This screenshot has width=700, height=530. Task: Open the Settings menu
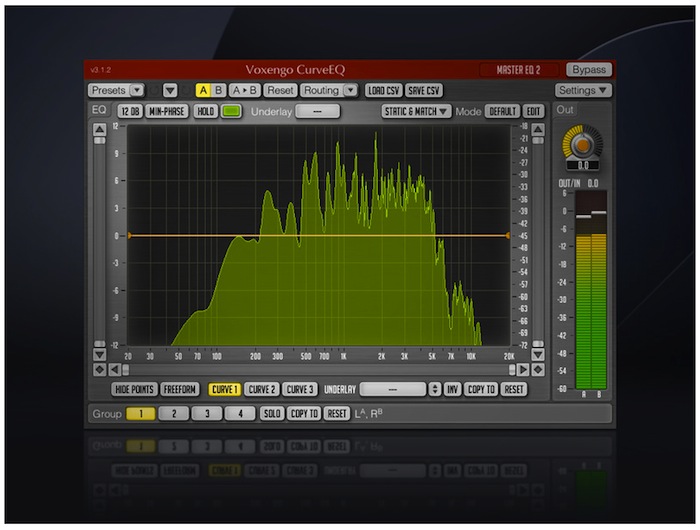click(583, 90)
